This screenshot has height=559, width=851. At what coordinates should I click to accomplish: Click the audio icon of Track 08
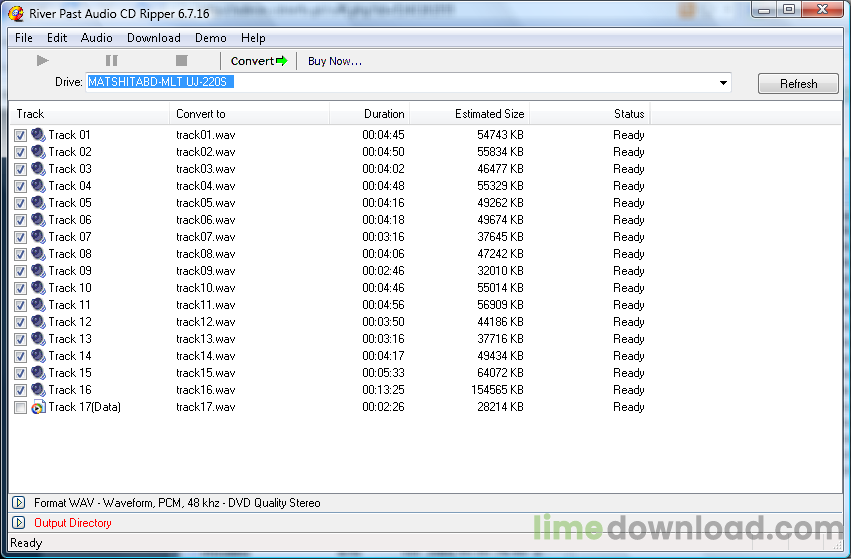38,253
